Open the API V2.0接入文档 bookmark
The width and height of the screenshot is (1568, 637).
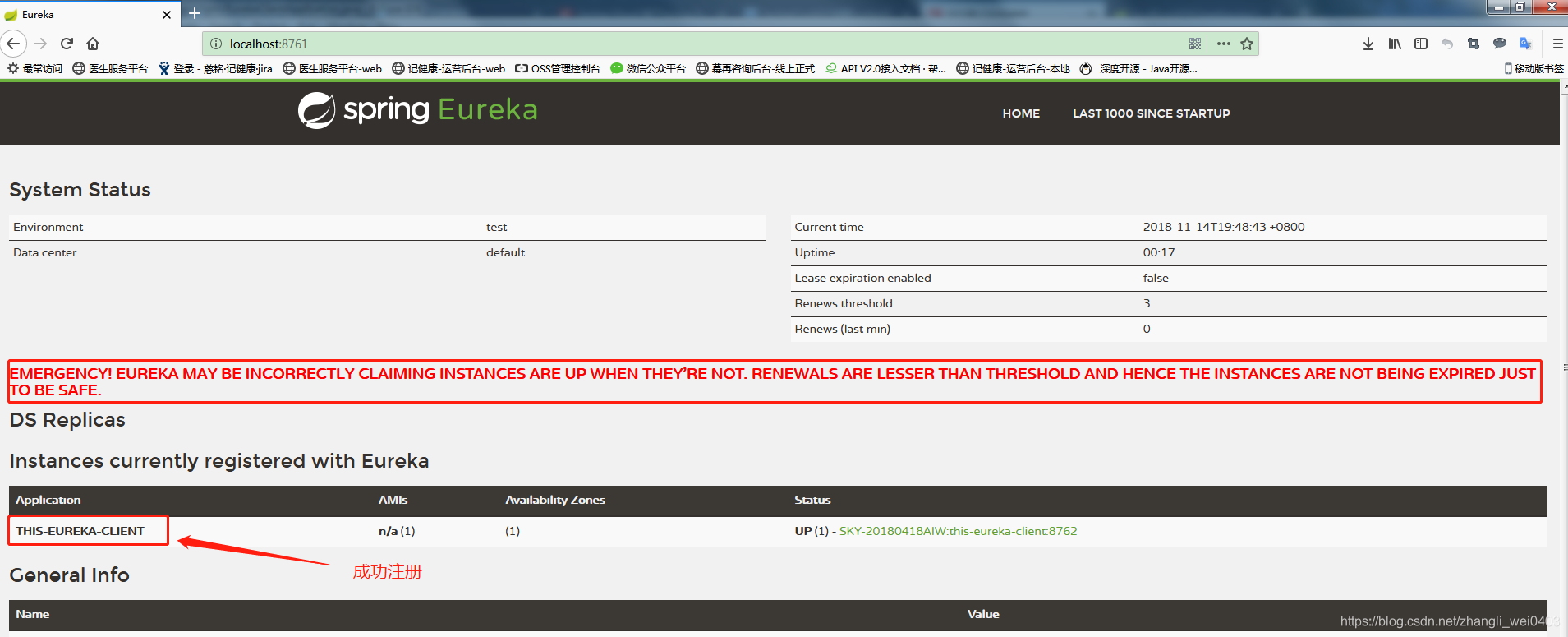(885, 68)
